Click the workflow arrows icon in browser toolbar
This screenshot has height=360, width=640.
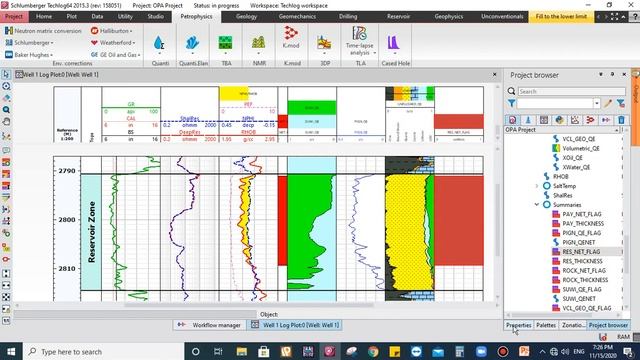[x=606, y=120]
